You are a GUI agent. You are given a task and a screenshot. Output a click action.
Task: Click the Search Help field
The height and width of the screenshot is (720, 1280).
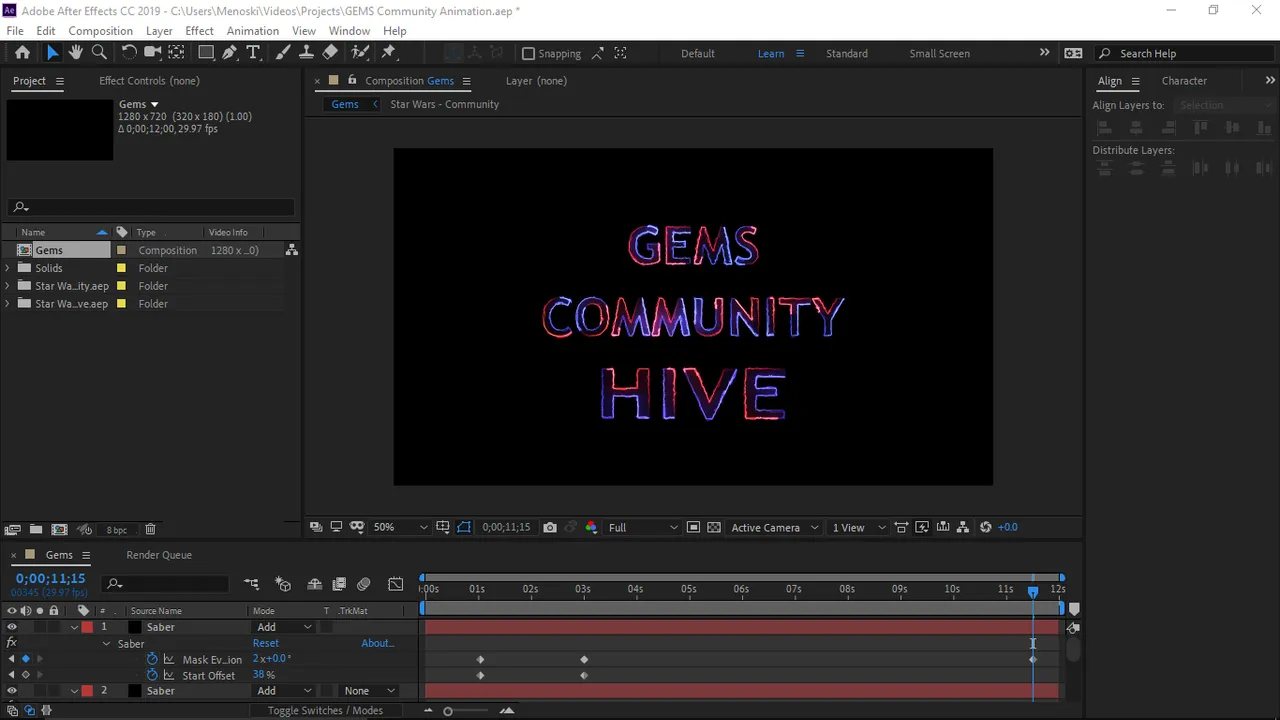(x=1185, y=54)
